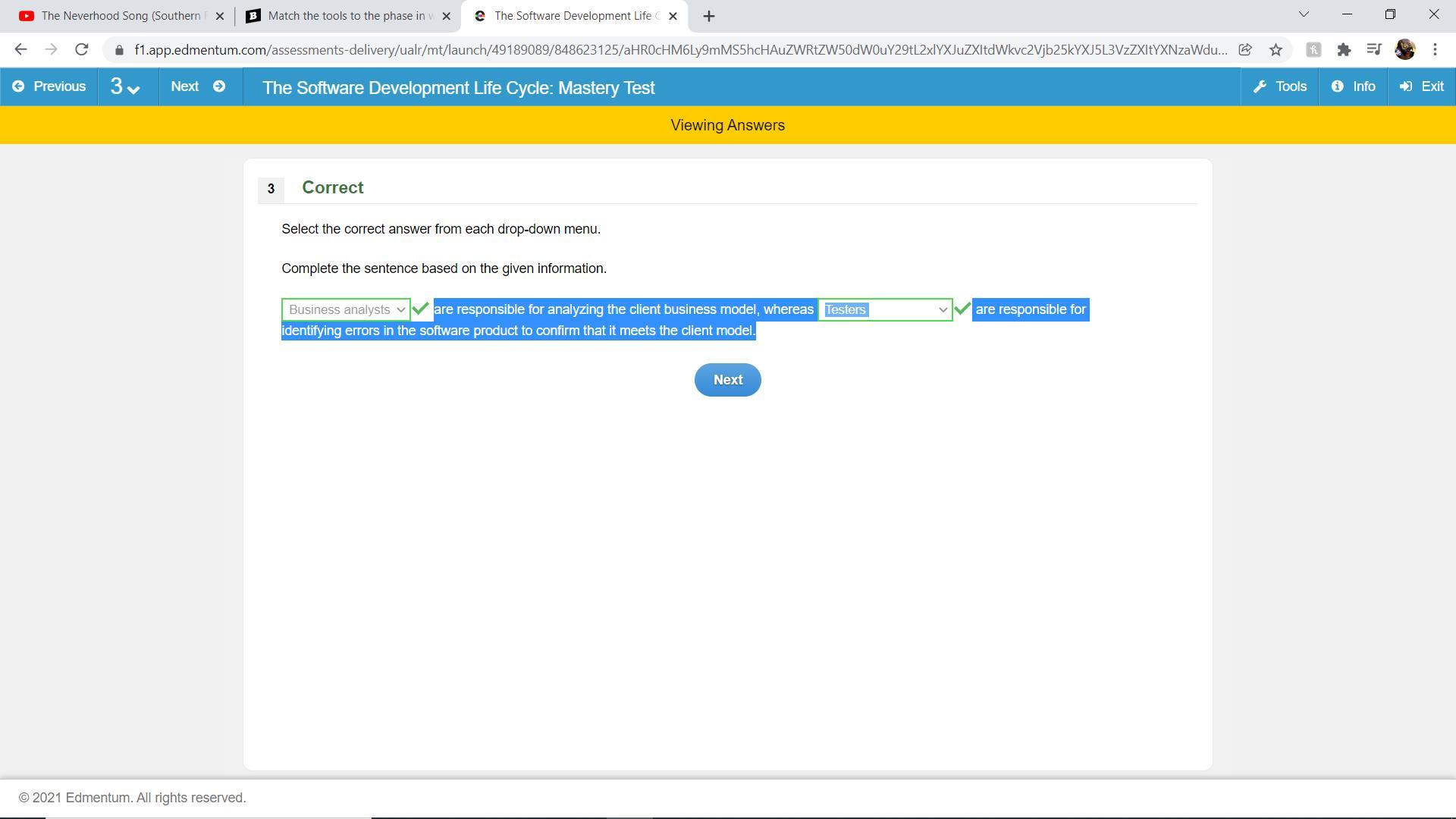Image resolution: width=1456 pixels, height=819 pixels.
Task: Exit the mastery test
Action: click(x=1422, y=87)
